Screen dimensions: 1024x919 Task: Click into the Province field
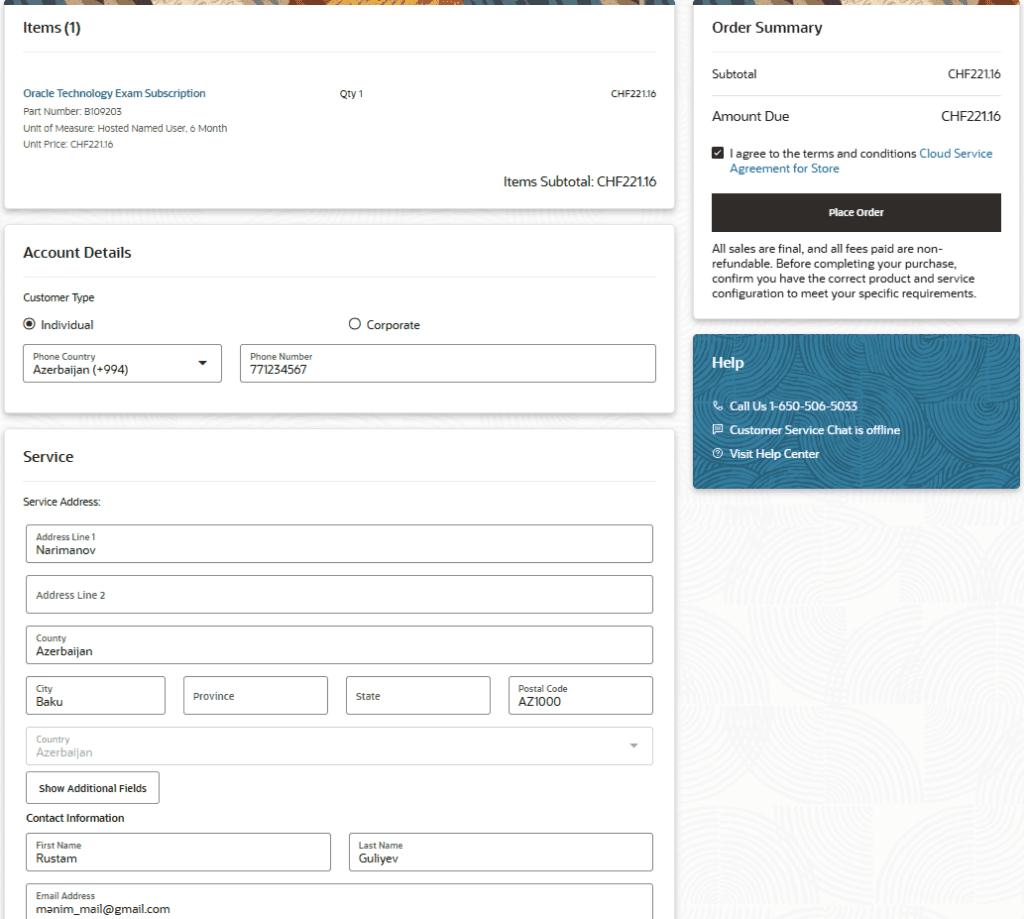tap(255, 696)
